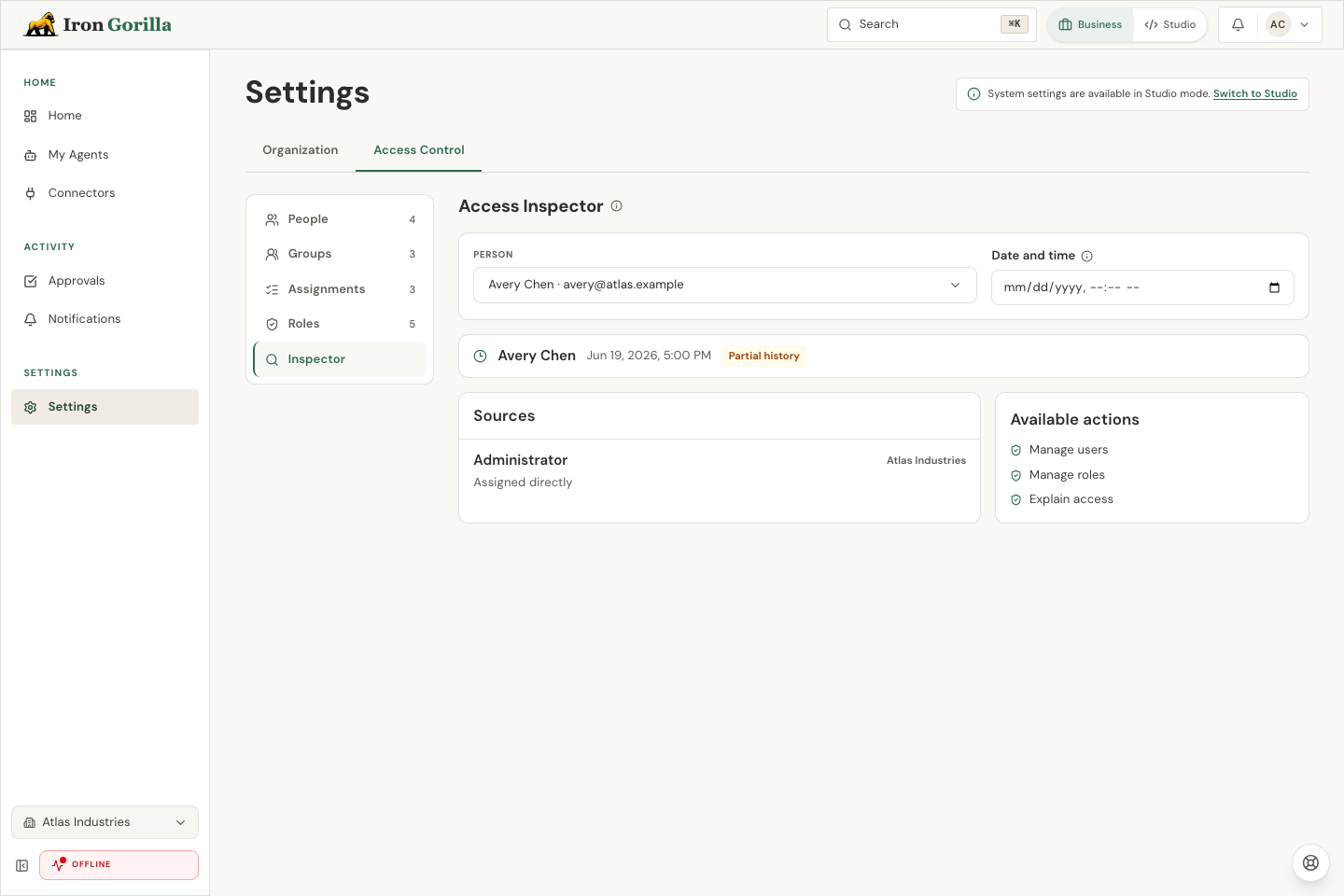Click Explain access action text
Screen dimensions: 1344x896
(x=1071, y=499)
